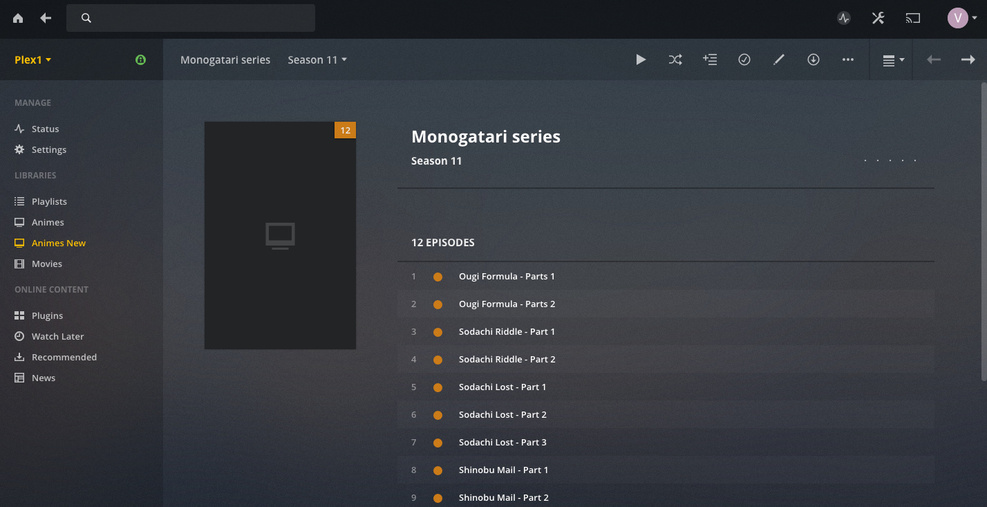This screenshot has width=987, height=507.
Task: Open episode Sodachi Riddle - Part 2
Action: click(507, 360)
